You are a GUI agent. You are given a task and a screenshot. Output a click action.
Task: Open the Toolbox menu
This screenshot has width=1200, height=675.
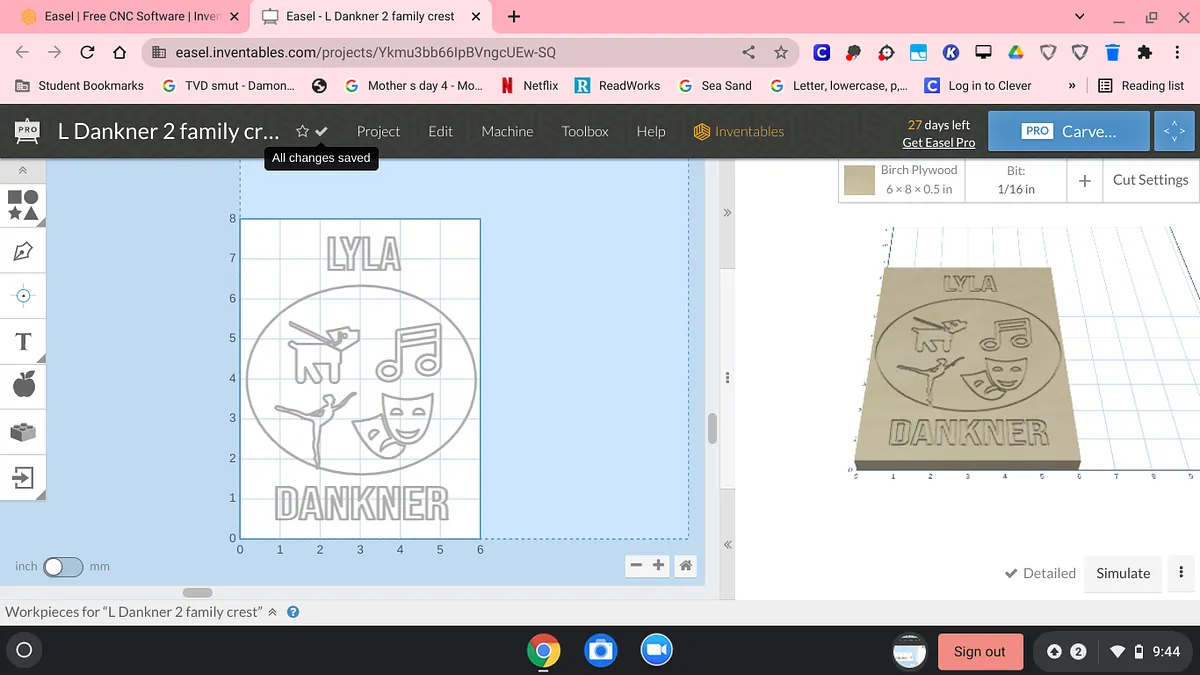[x=585, y=132]
